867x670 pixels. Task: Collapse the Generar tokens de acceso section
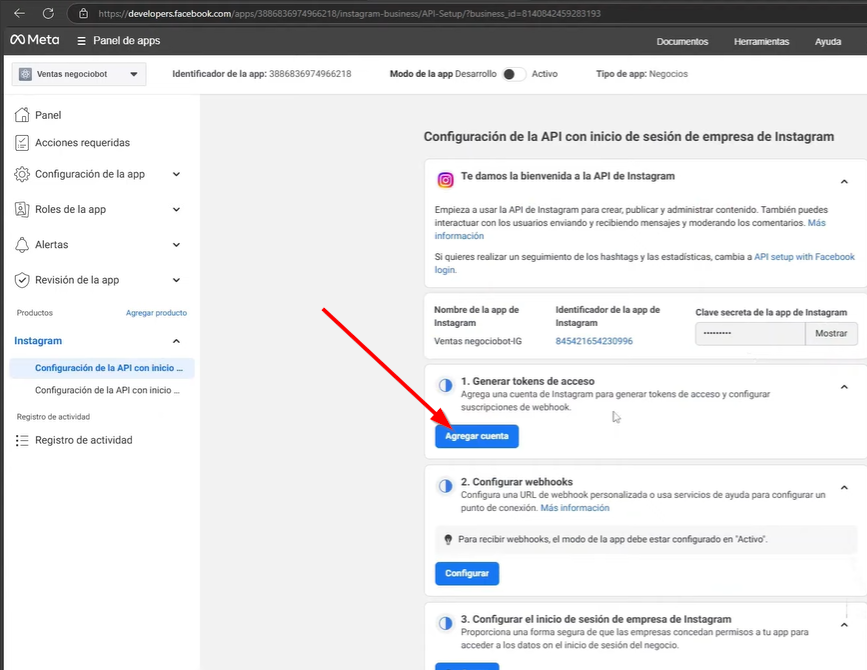click(x=844, y=387)
